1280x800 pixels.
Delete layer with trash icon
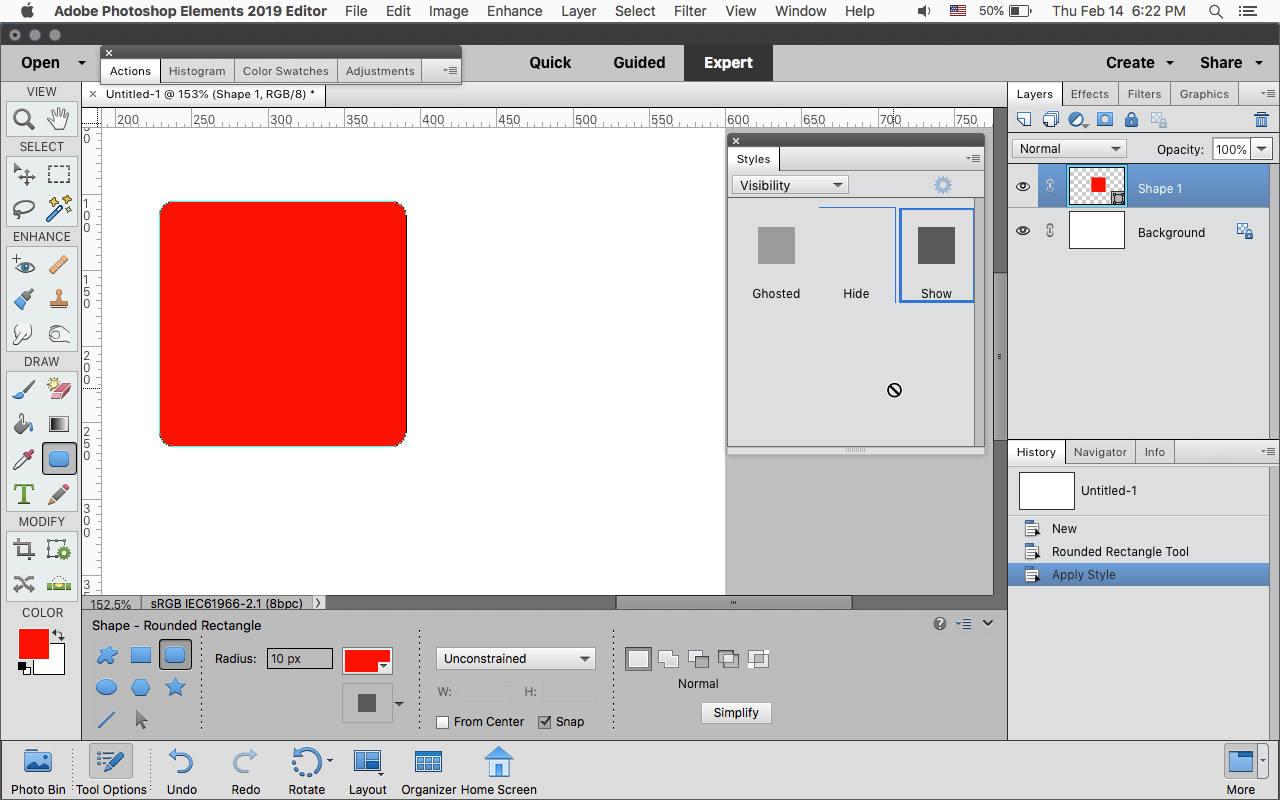click(1261, 120)
